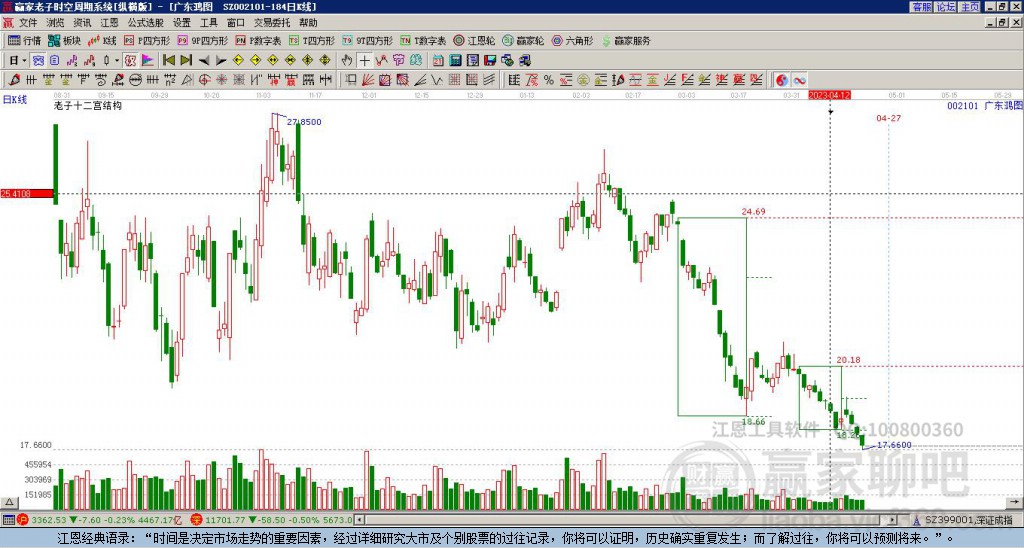Viewport: 1024px width, 548px height.
Task: Open 赢家服务 service page
Action: click(626, 40)
